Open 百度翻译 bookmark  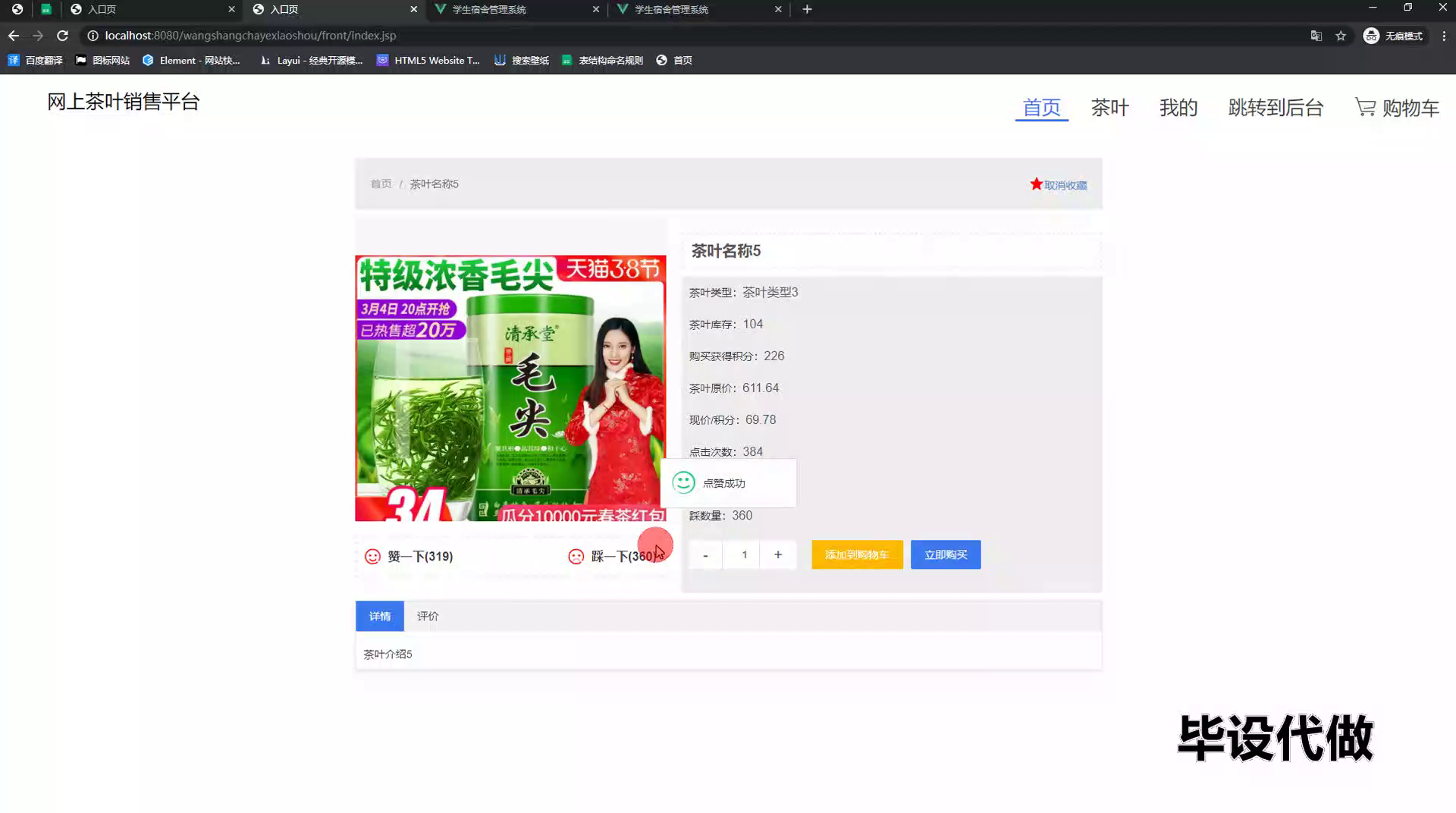pos(35,60)
